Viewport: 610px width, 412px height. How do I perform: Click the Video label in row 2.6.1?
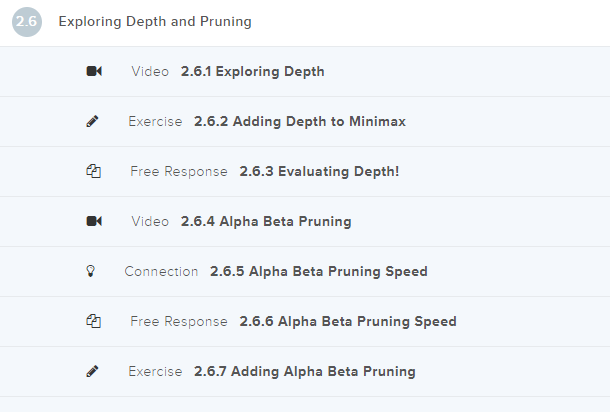[x=150, y=72]
